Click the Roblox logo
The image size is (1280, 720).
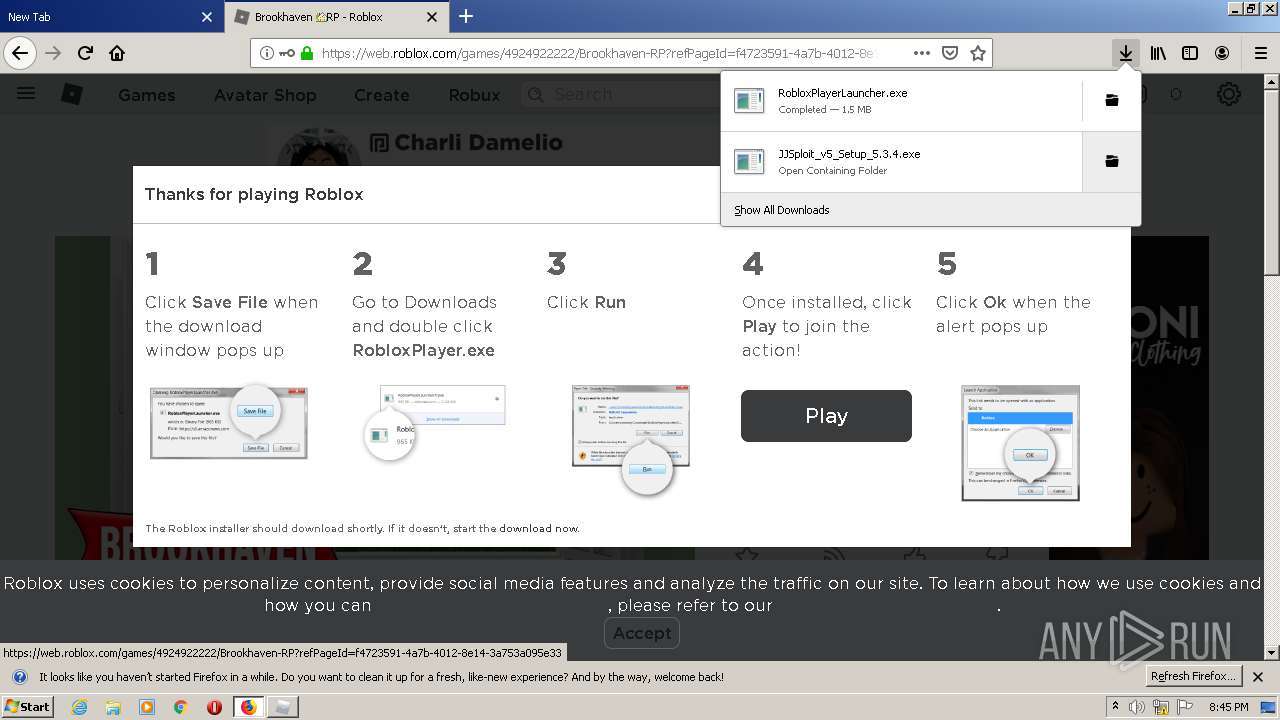click(x=72, y=94)
